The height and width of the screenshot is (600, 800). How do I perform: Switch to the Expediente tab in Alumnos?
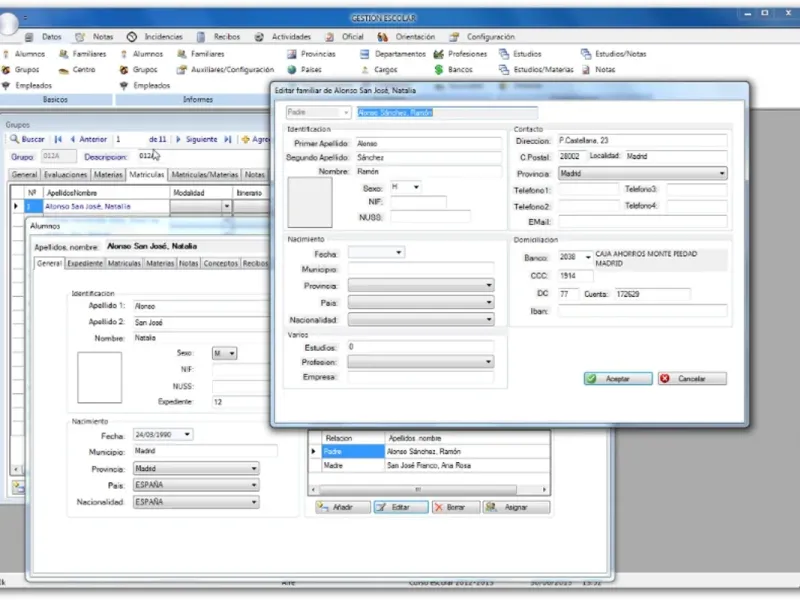[85, 263]
